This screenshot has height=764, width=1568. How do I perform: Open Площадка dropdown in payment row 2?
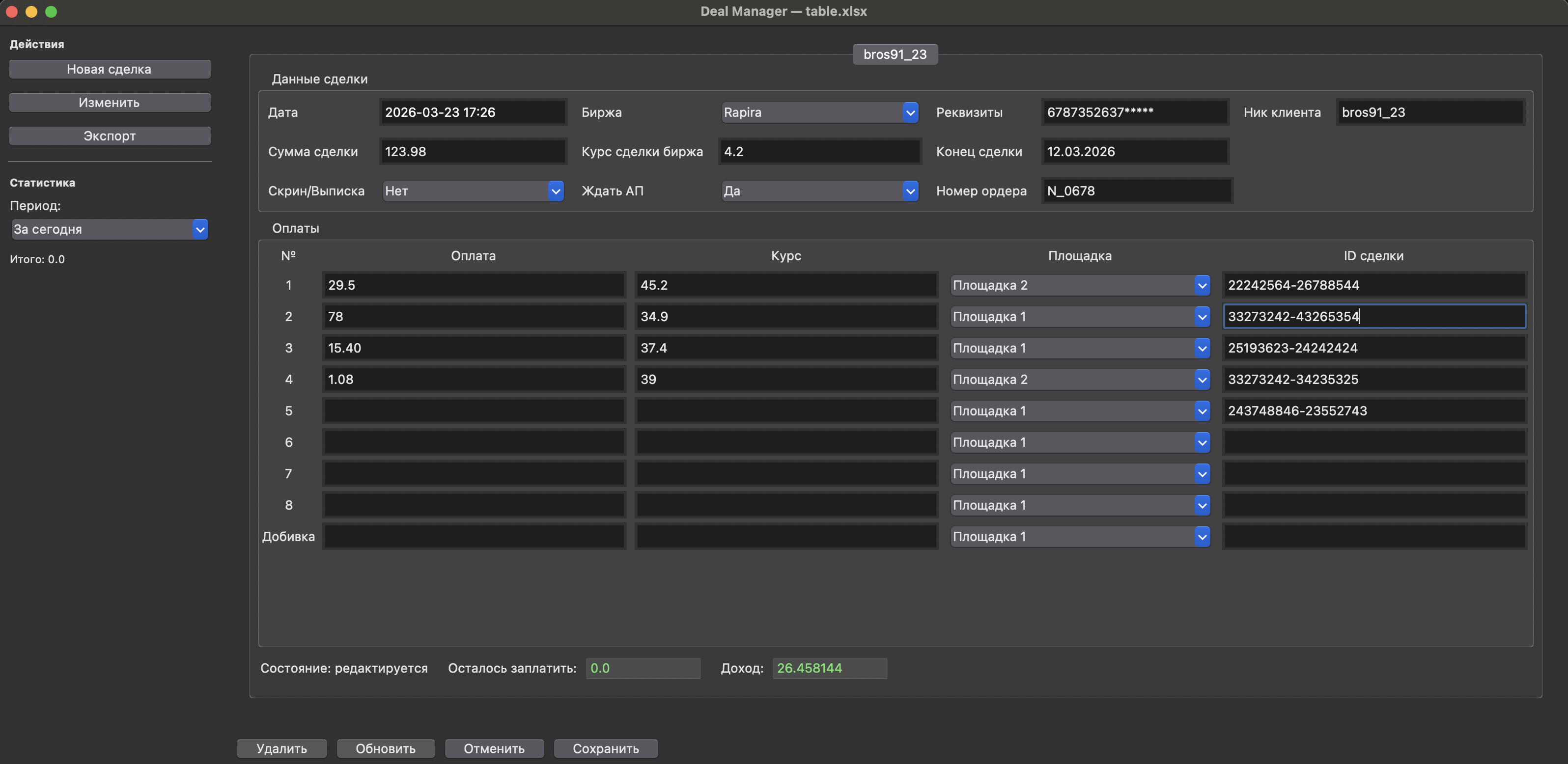click(1080, 316)
